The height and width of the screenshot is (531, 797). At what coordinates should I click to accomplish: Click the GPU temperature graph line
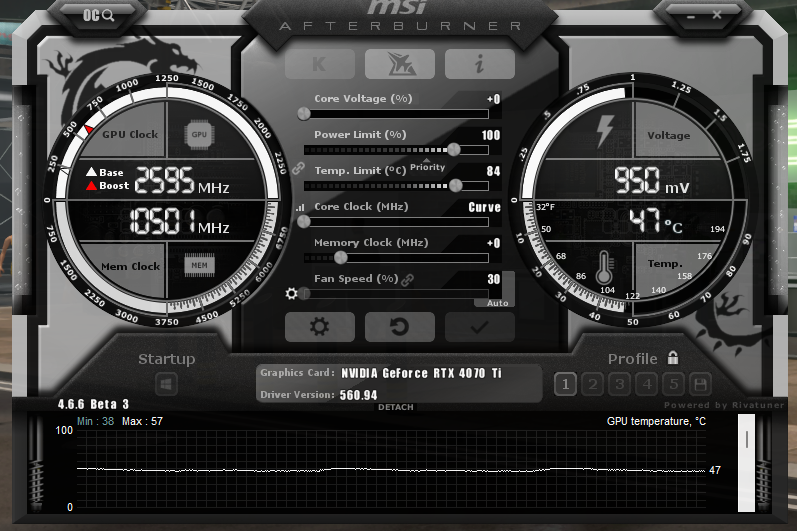click(x=391, y=470)
